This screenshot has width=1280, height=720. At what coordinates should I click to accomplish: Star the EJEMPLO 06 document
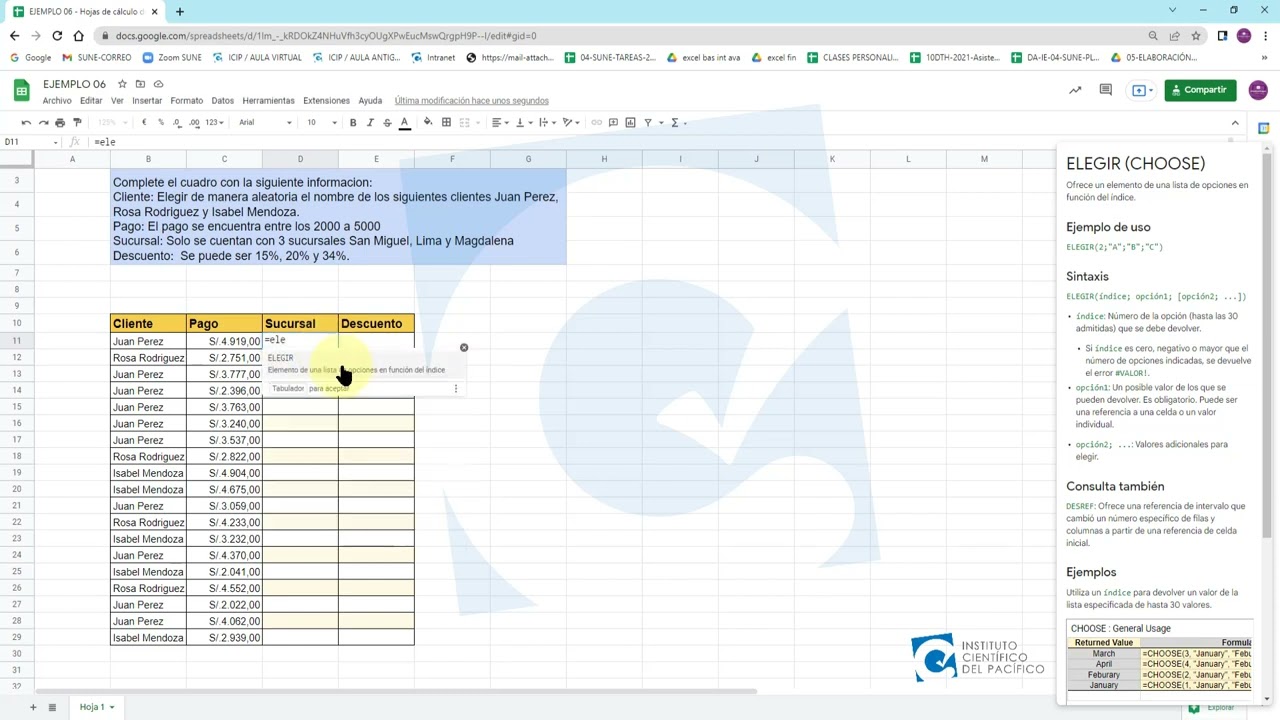tap(122, 84)
